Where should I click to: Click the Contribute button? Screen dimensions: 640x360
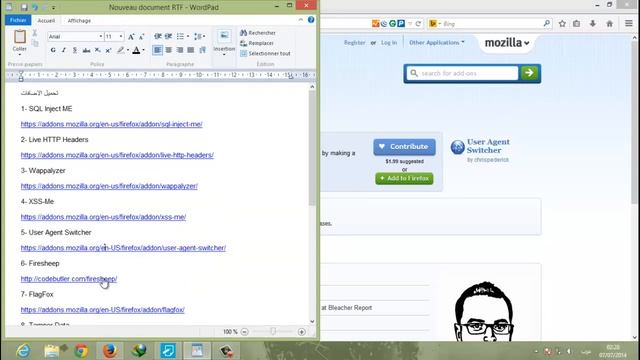pos(404,147)
